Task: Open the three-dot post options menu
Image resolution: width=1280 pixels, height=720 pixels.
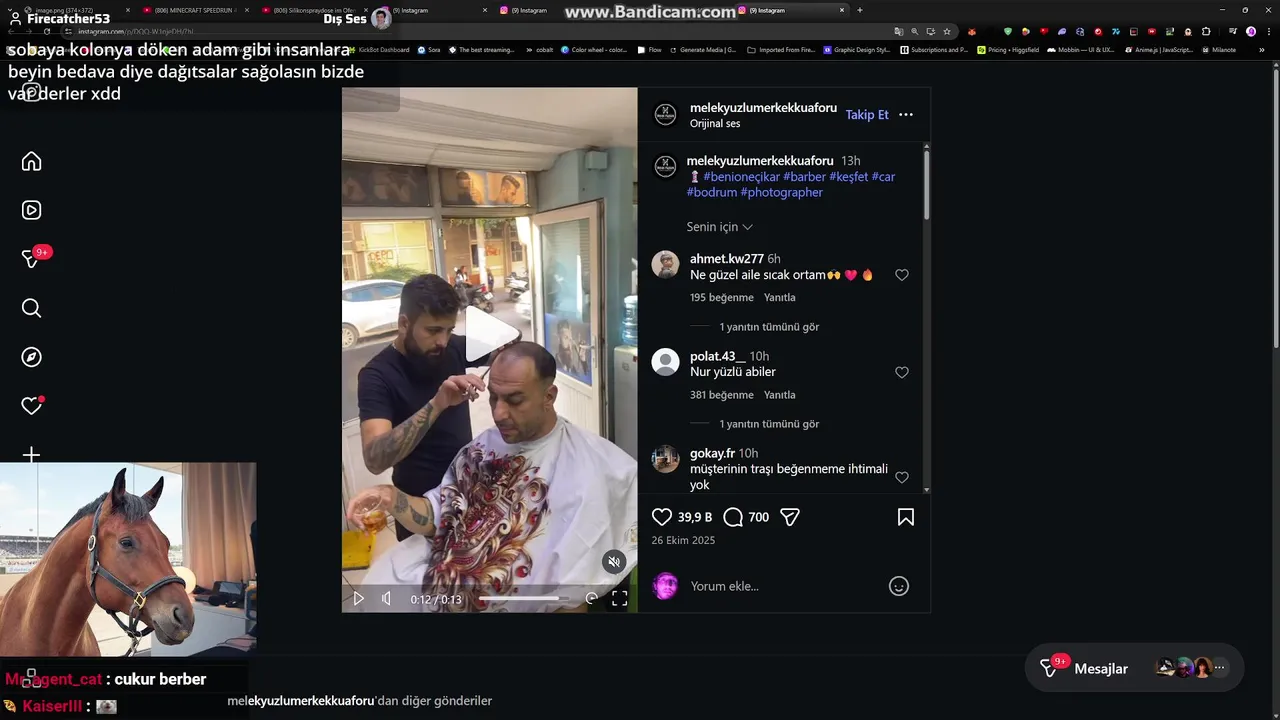Action: [906, 115]
